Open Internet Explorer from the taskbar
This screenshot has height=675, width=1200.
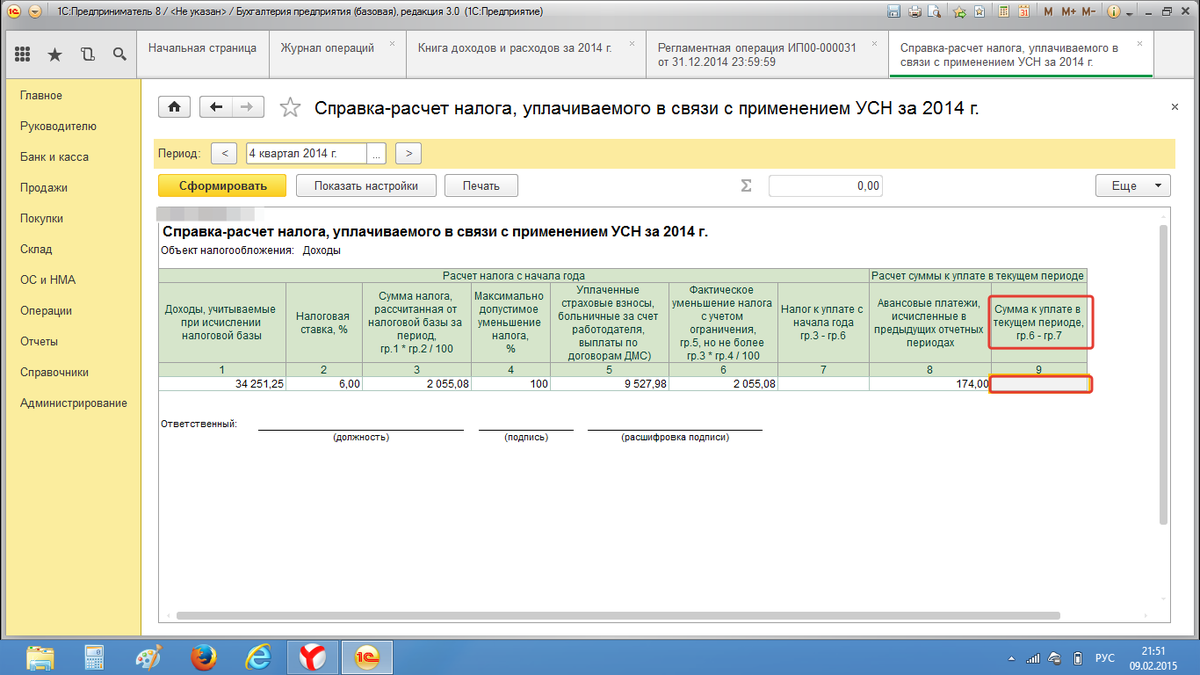click(x=259, y=657)
